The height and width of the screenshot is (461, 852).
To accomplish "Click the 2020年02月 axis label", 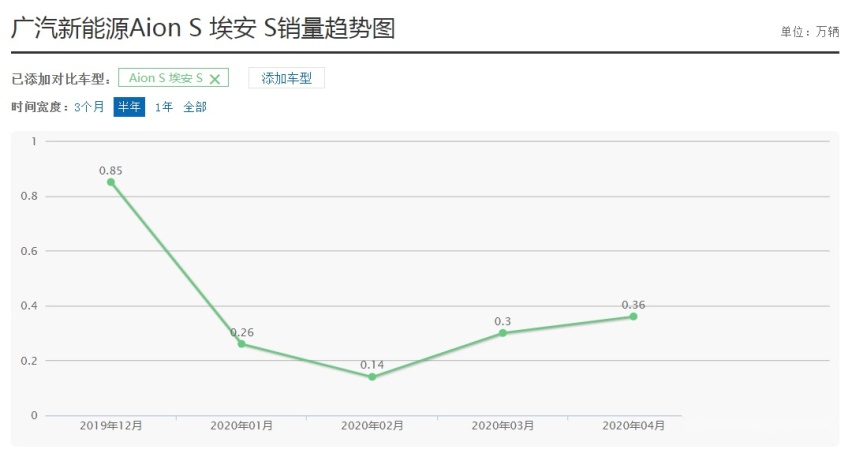I will (372, 426).
